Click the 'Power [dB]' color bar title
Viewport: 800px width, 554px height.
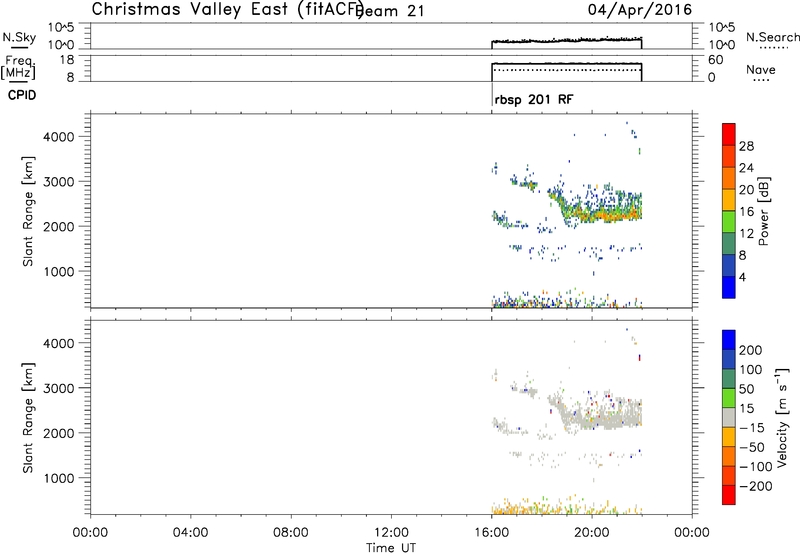[x=764, y=211]
